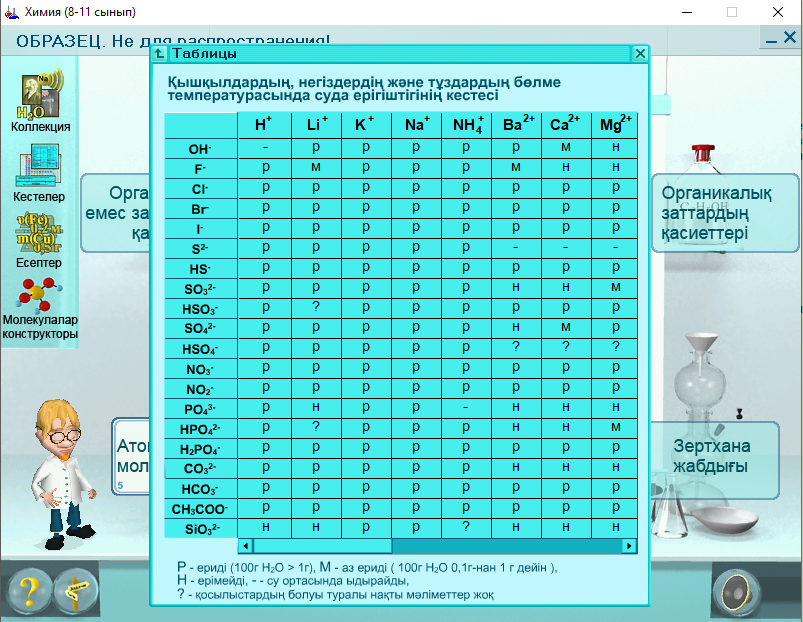The image size is (803, 622).
Task: Click the chemistry app icon in title bar
Action: click(12, 12)
